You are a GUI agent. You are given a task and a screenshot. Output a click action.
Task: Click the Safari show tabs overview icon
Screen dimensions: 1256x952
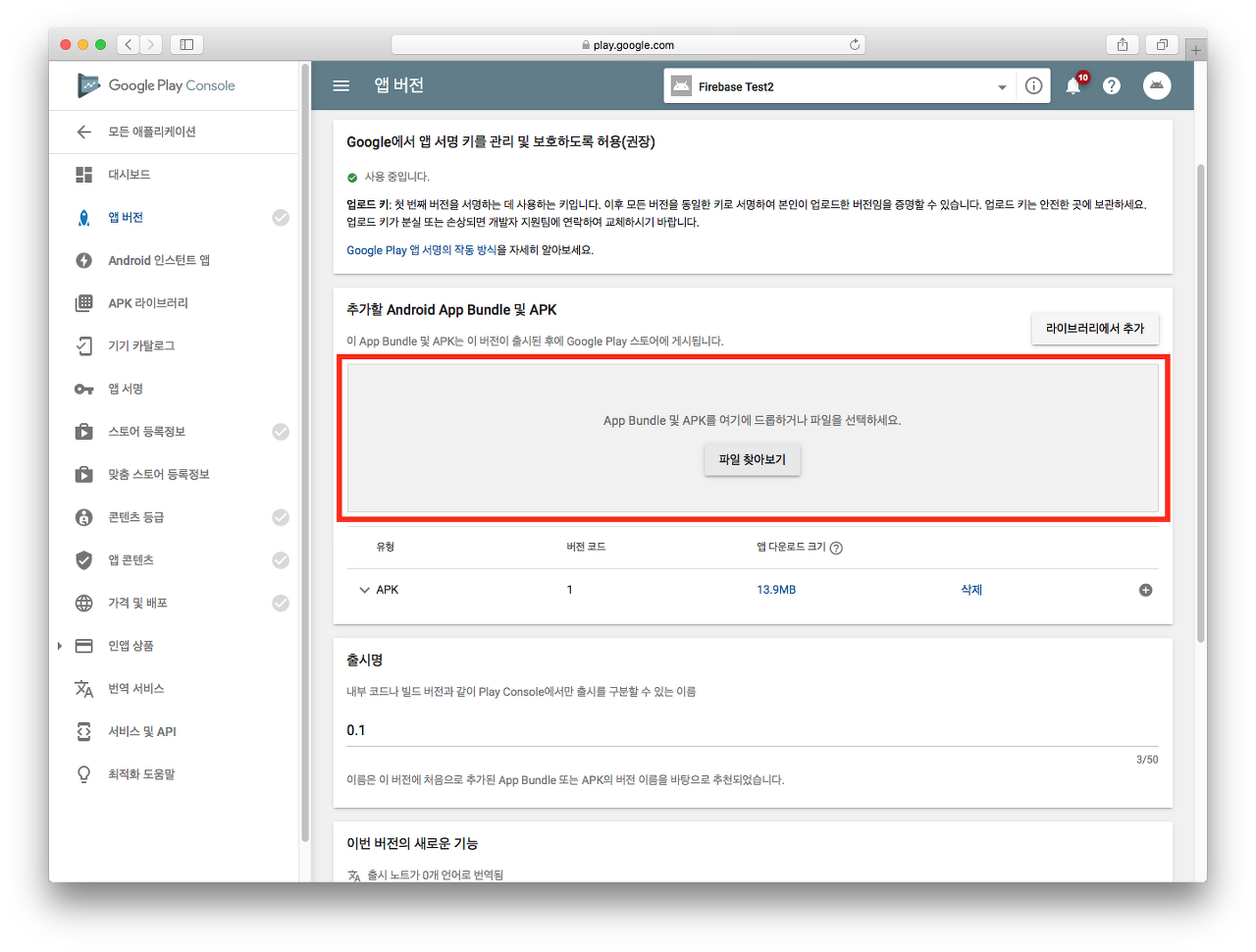pos(1162,44)
